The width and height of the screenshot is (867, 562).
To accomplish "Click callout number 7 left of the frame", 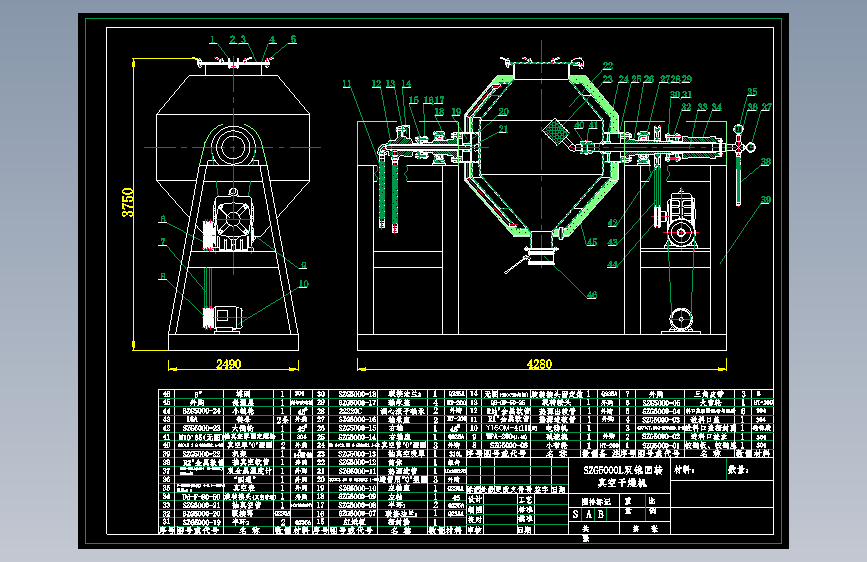I will coord(163,242).
